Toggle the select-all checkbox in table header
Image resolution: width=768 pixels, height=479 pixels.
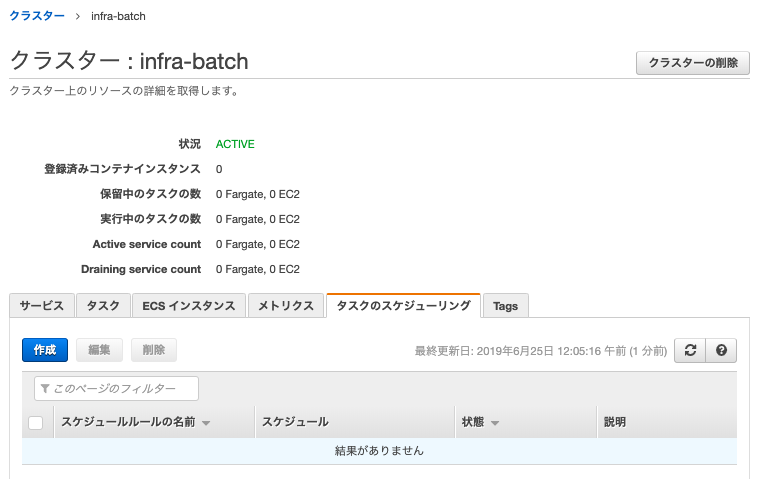(x=36, y=423)
